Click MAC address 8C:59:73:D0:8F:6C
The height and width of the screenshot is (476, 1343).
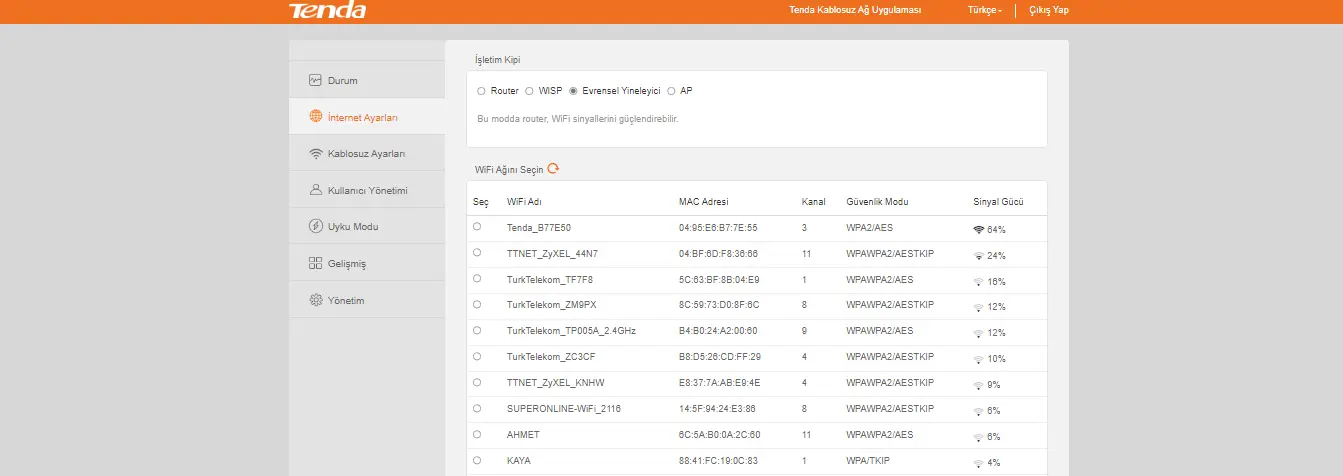tap(719, 305)
